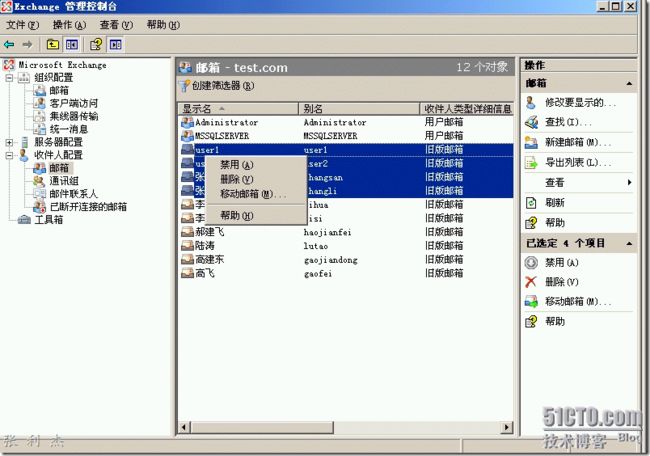This screenshot has width=650, height=456.
Task: Open the 帮助(H) menu in menu bar
Action: [163, 25]
